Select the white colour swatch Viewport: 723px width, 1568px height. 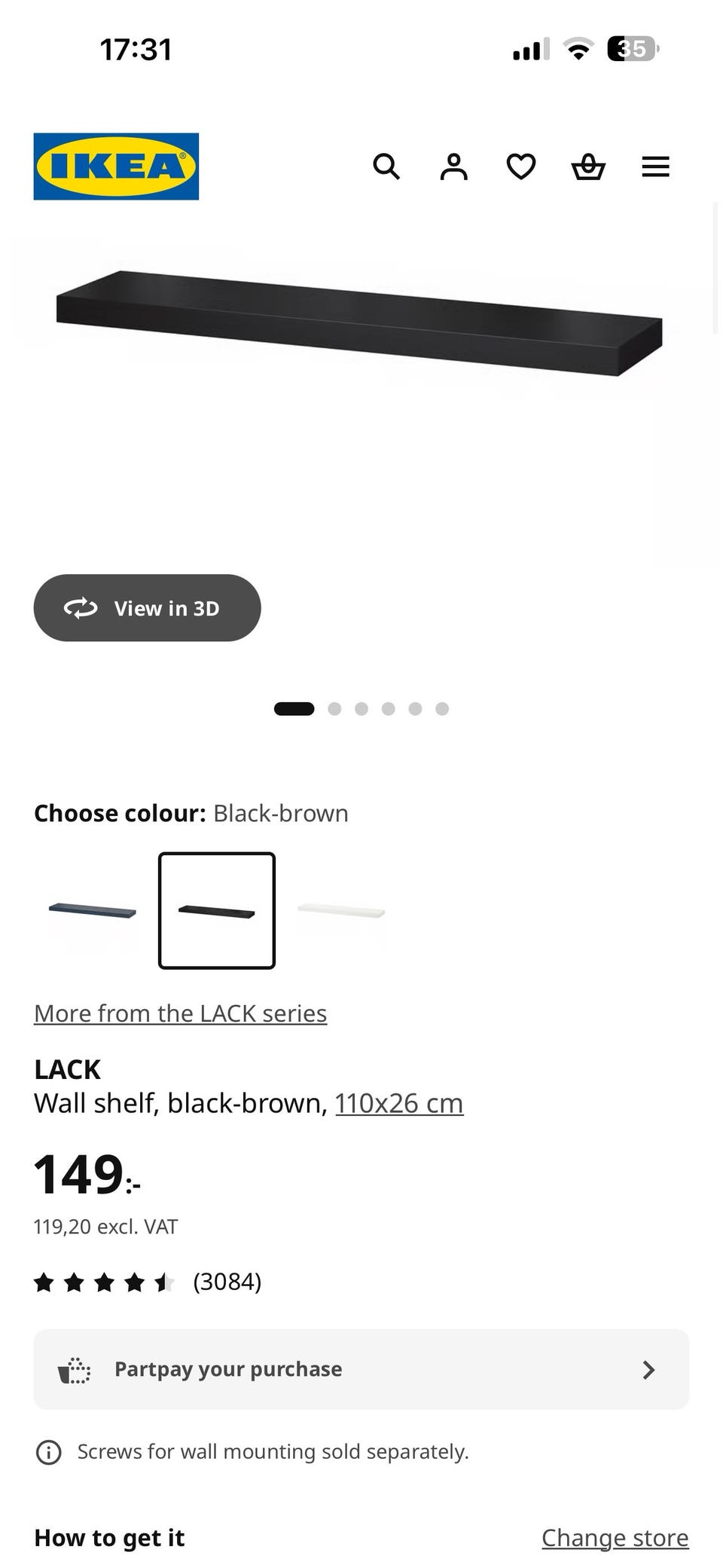click(341, 911)
